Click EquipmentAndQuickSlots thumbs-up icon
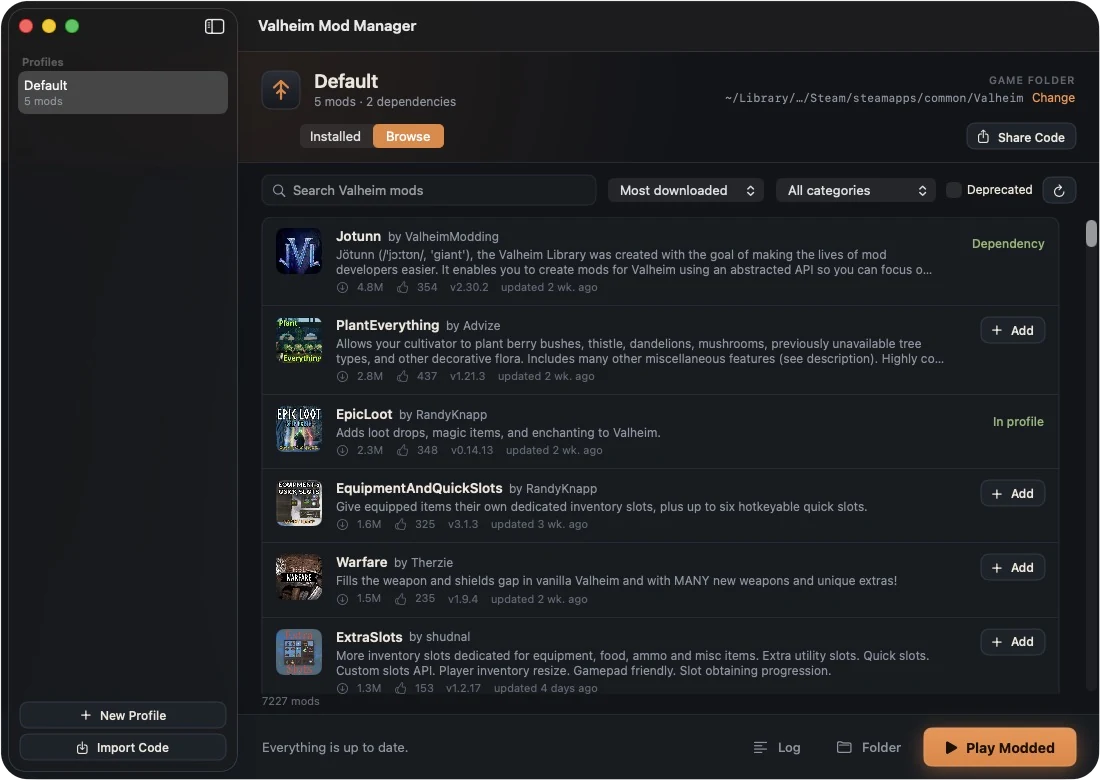 click(401, 525)
